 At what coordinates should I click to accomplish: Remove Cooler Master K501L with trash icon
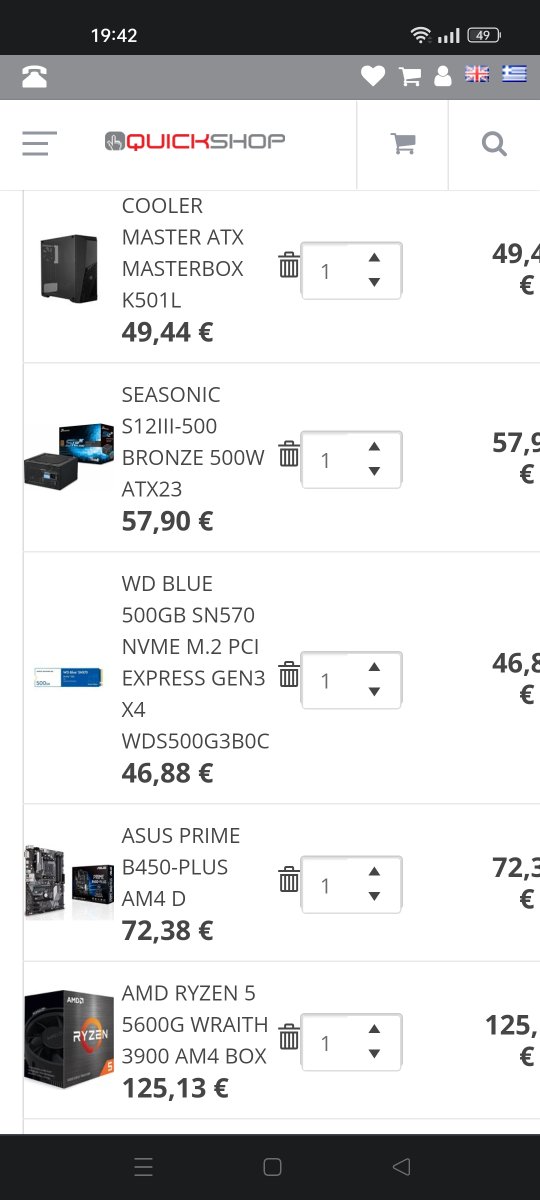pyautogui.click(x=289, y=265)
